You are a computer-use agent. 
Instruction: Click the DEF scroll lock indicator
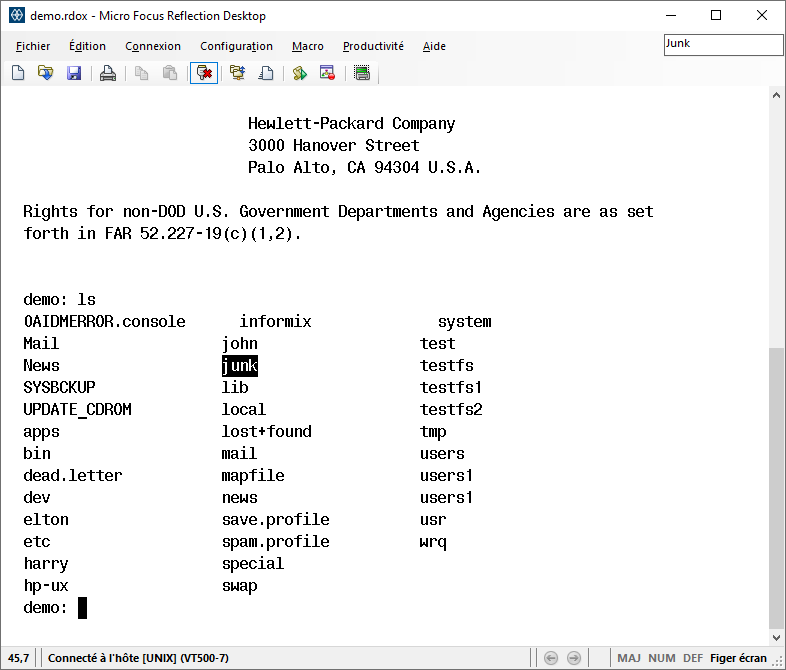pos(693,658)
